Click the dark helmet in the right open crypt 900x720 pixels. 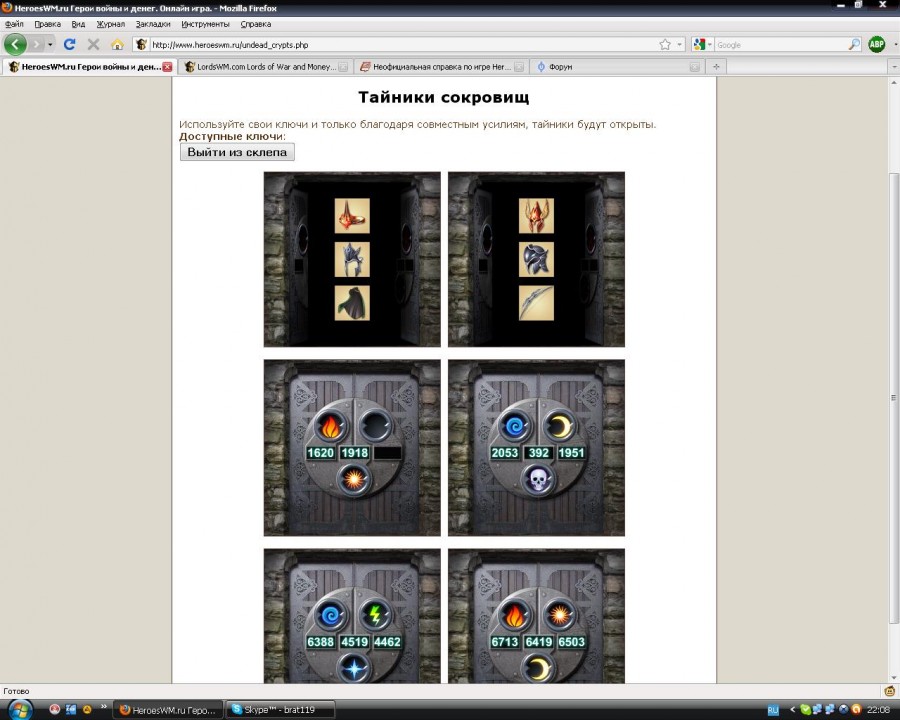point(536,259)
